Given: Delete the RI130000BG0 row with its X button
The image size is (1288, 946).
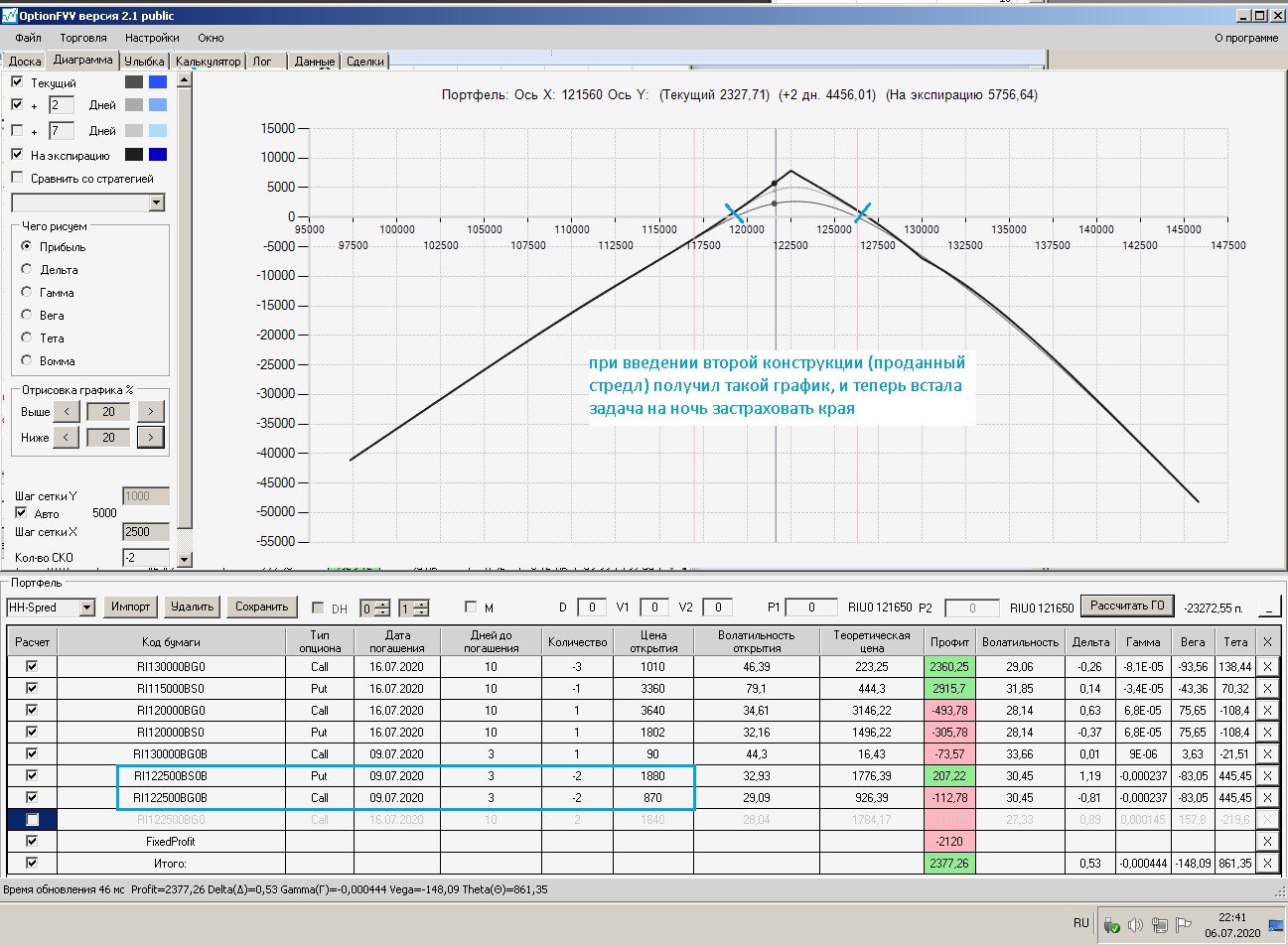Looking at the screenshot, I should click(1267, 666).
